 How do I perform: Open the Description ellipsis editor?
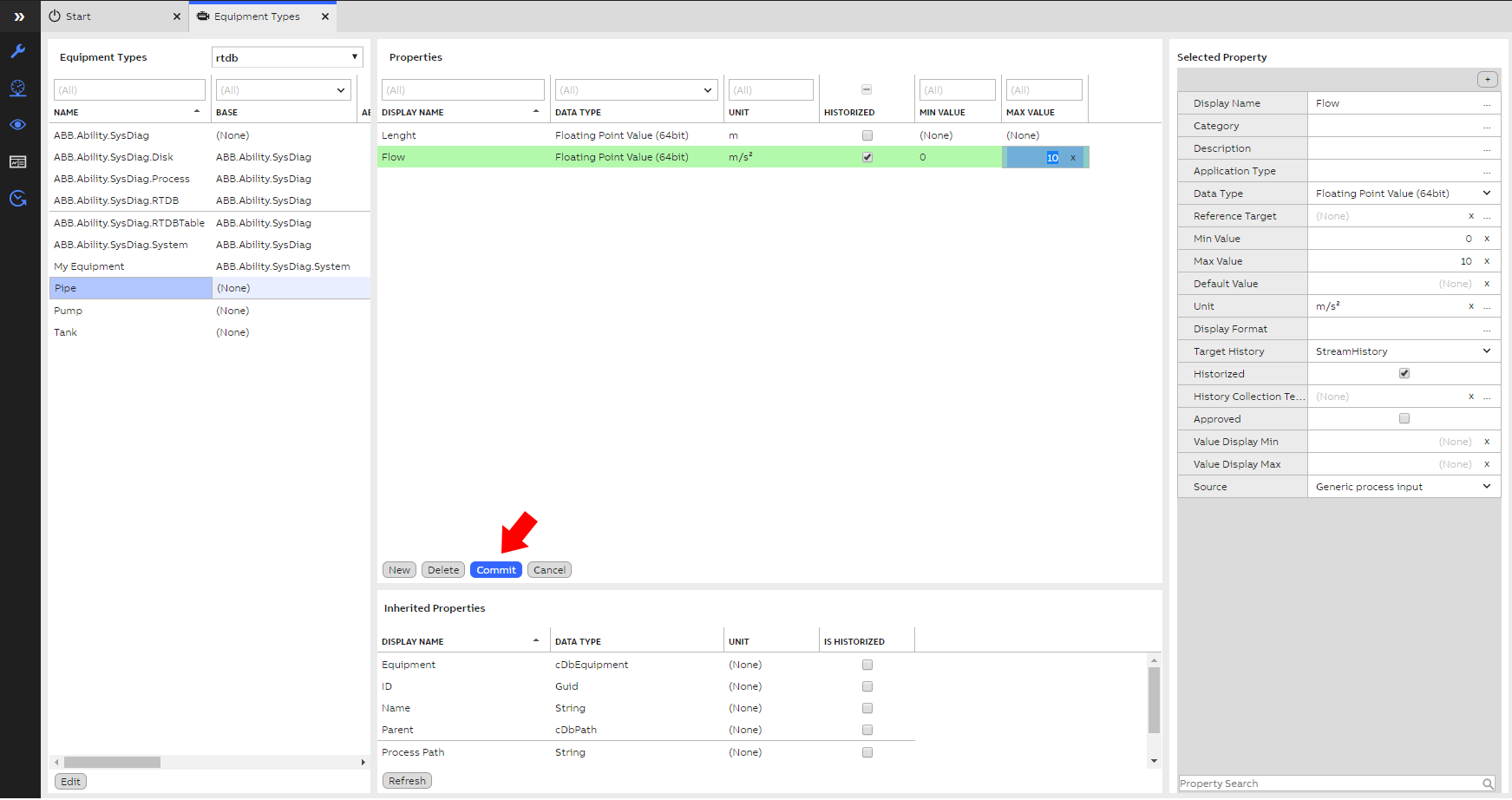click(x=1487, y=149)
